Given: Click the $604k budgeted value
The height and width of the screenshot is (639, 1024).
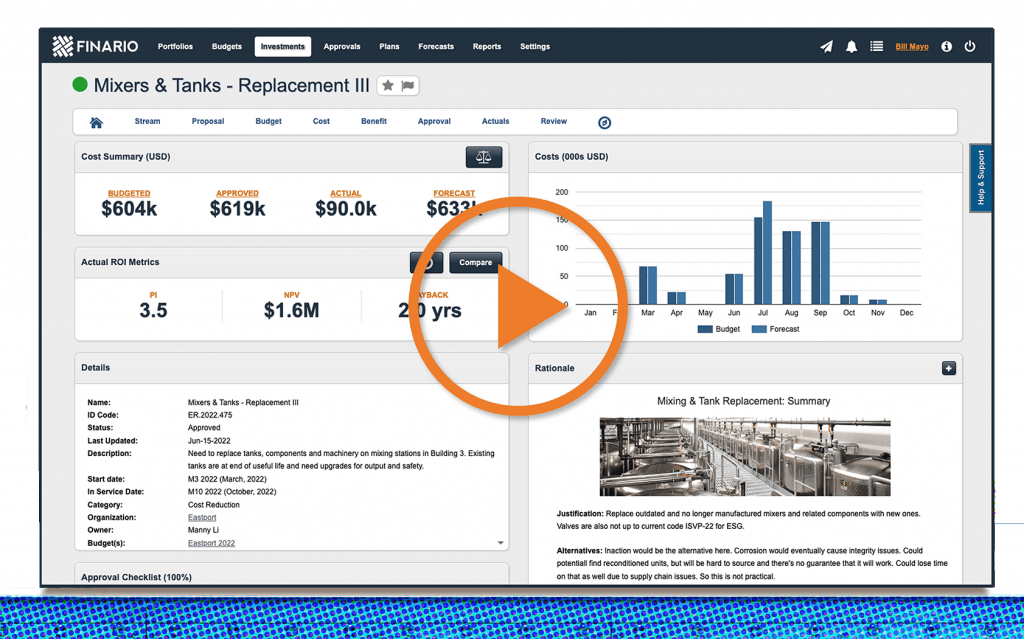Looking at the screenshot, I should [129, 208].
